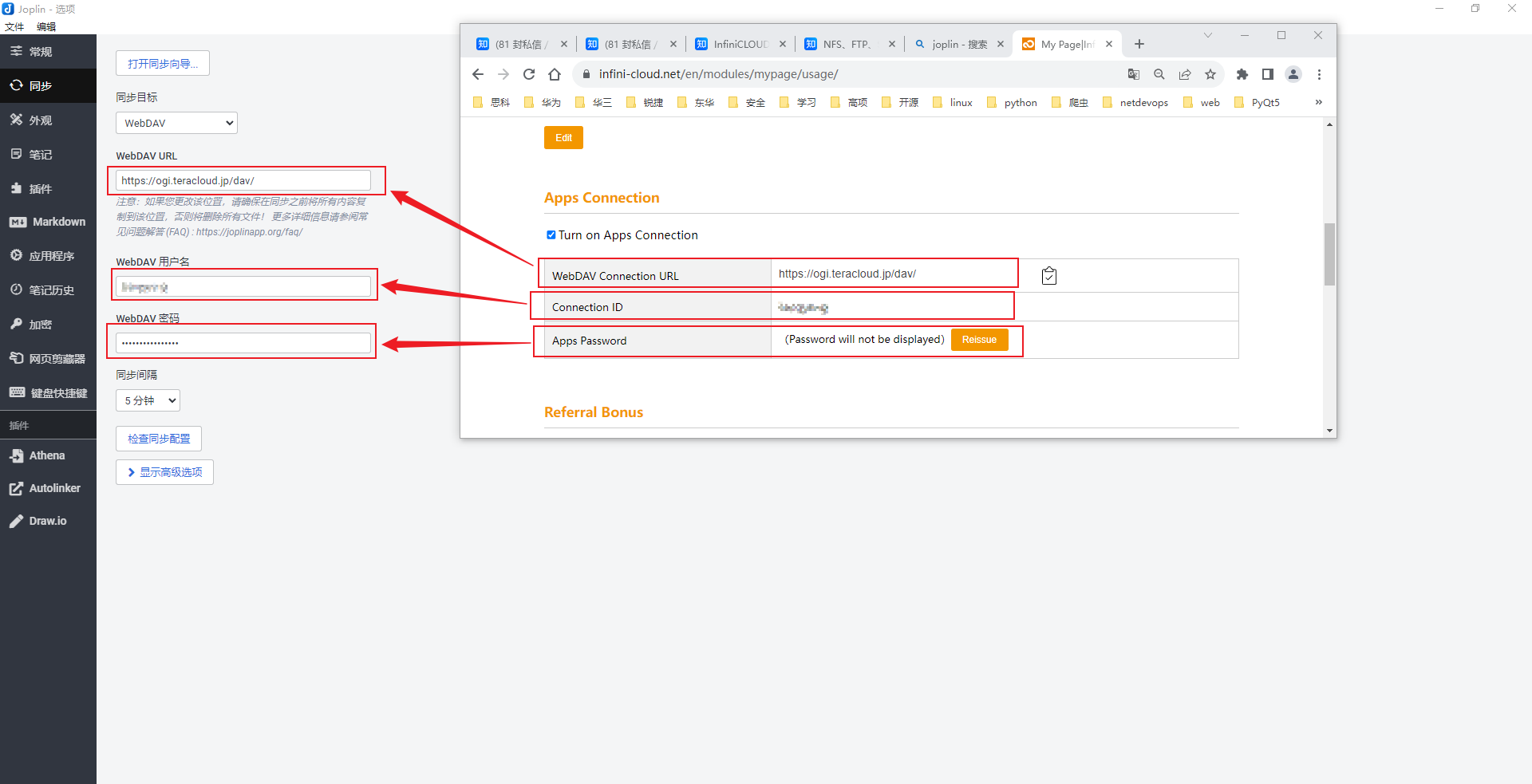Toggle the Turn on Apps Connection checkbox
This screenshot has height=784, width=1532.
(x=551, y=235)
